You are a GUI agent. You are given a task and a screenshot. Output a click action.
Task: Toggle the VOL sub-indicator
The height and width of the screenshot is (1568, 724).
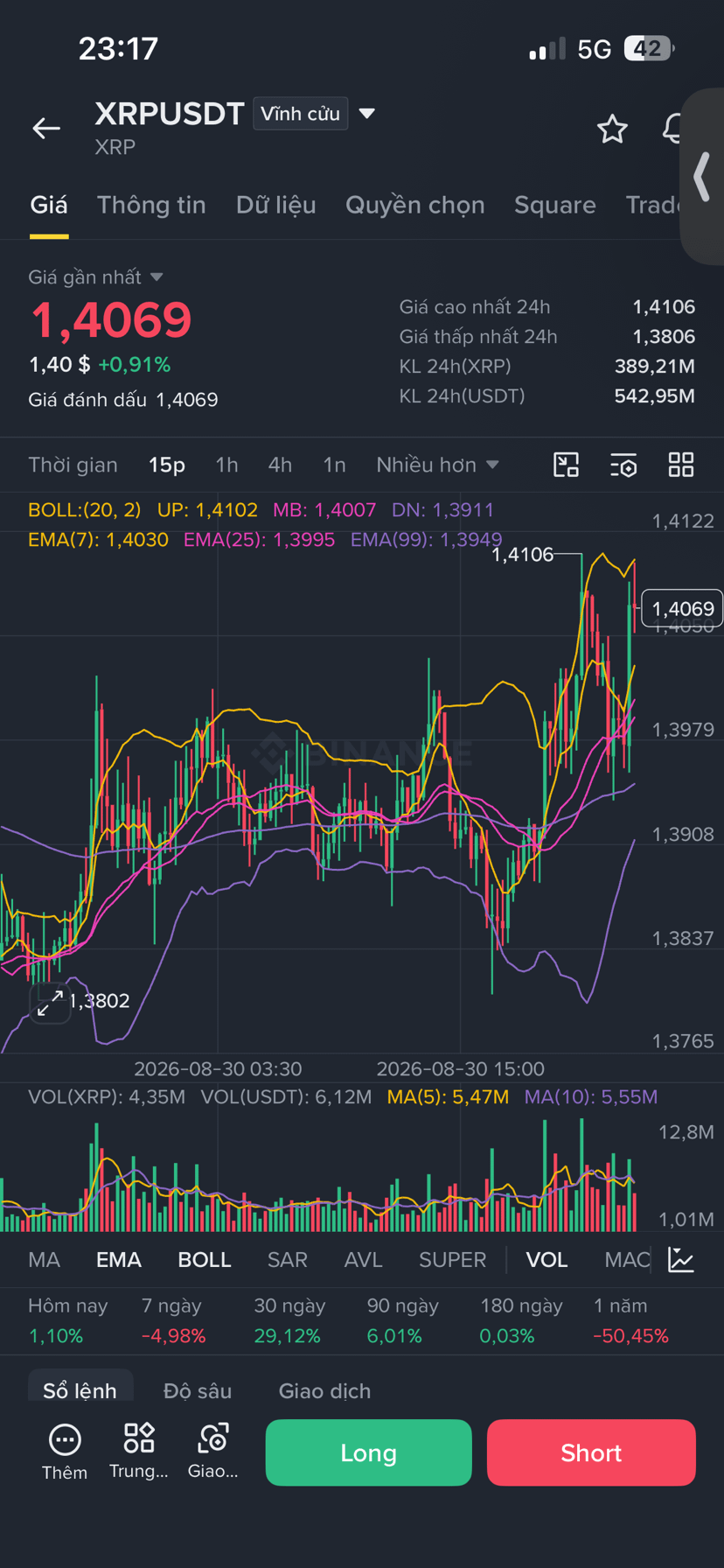click(x=546, y=1260)
